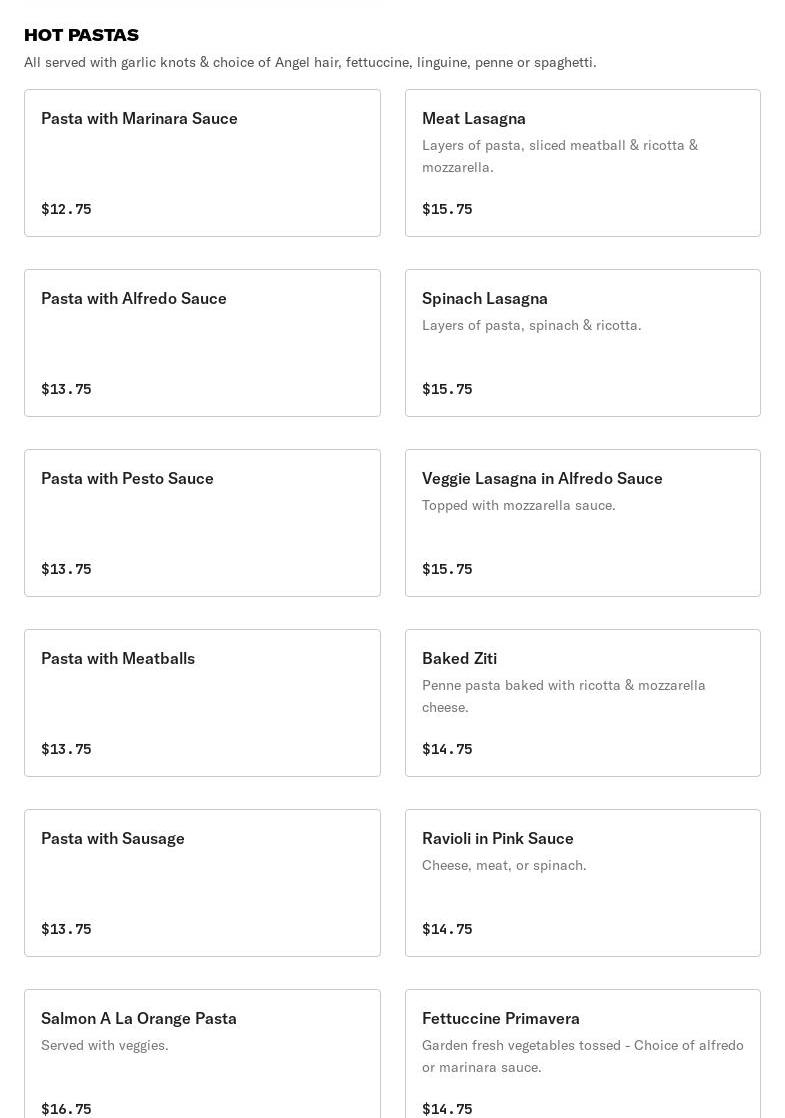Select the Spinach Lasagna card
The width and height of the screenshot is (785, 1118).
583,343
